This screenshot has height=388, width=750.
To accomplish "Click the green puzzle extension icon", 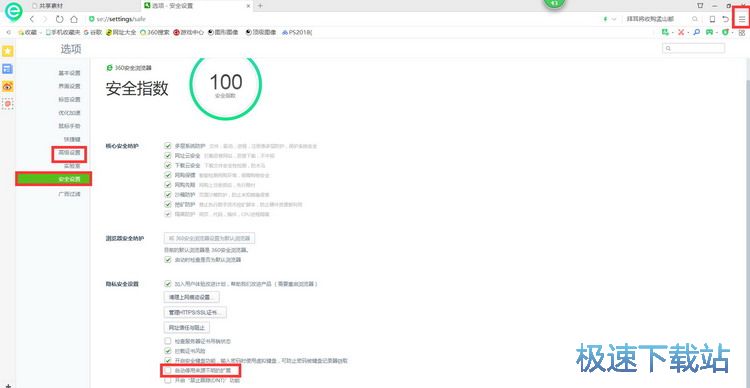I will (664, 33).
